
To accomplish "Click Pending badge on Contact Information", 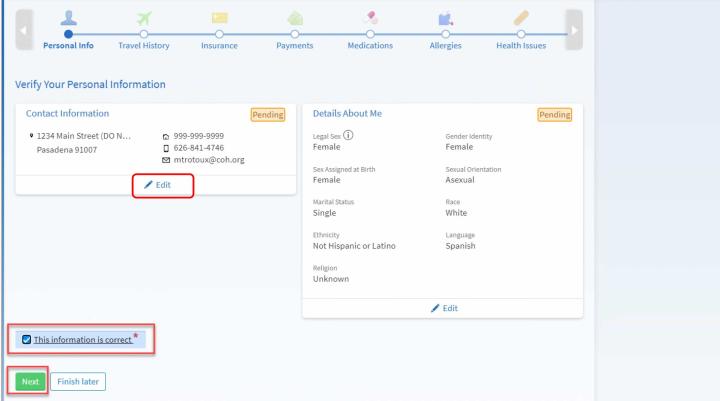I will 268,114.
